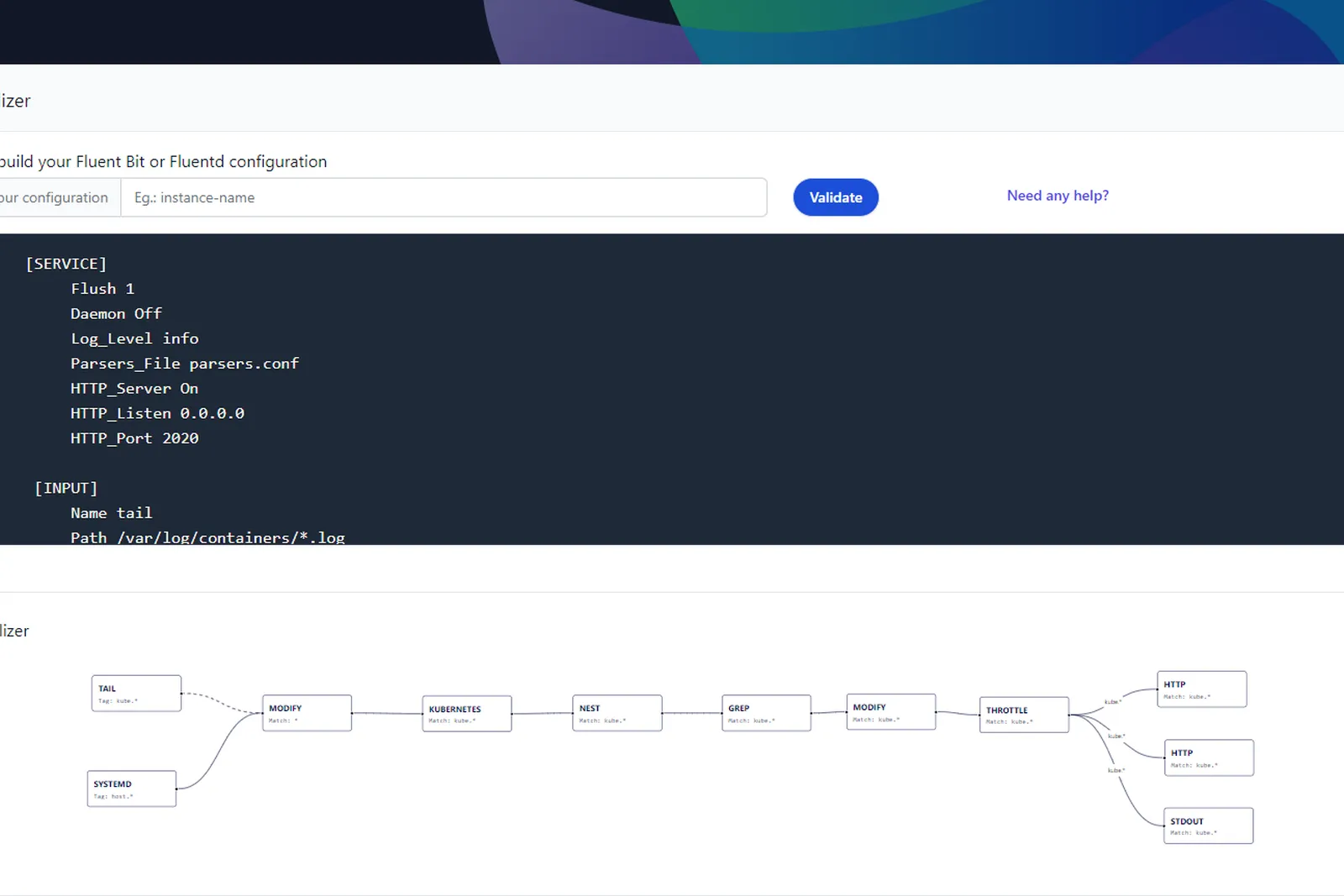Select the STDOUT output node
This screenshot has width=1344, height=896.
pos(1209,825)
